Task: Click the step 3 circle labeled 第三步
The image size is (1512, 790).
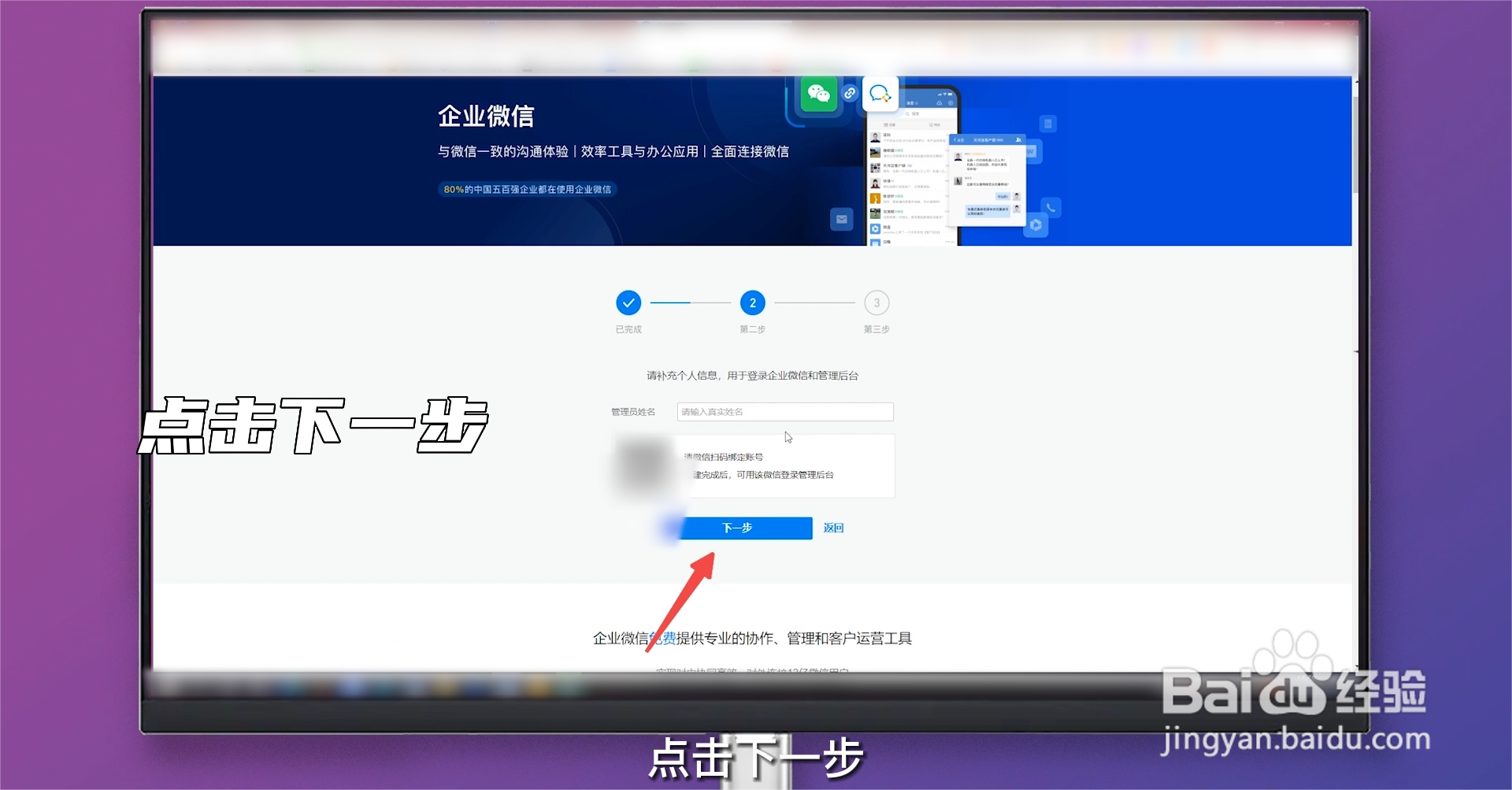Action: point(876,303)
